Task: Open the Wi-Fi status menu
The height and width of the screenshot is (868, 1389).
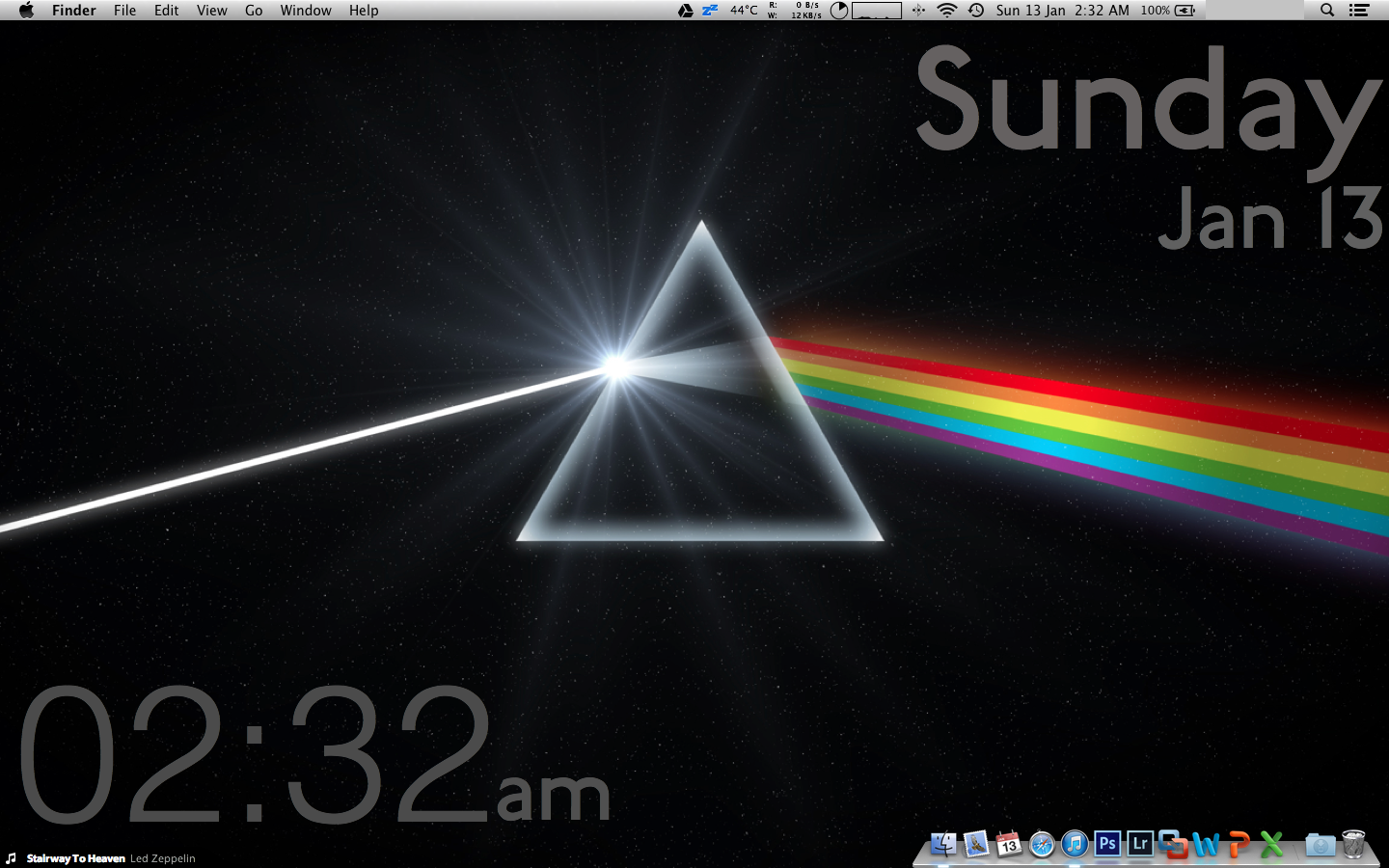Action: pos(947,10)
